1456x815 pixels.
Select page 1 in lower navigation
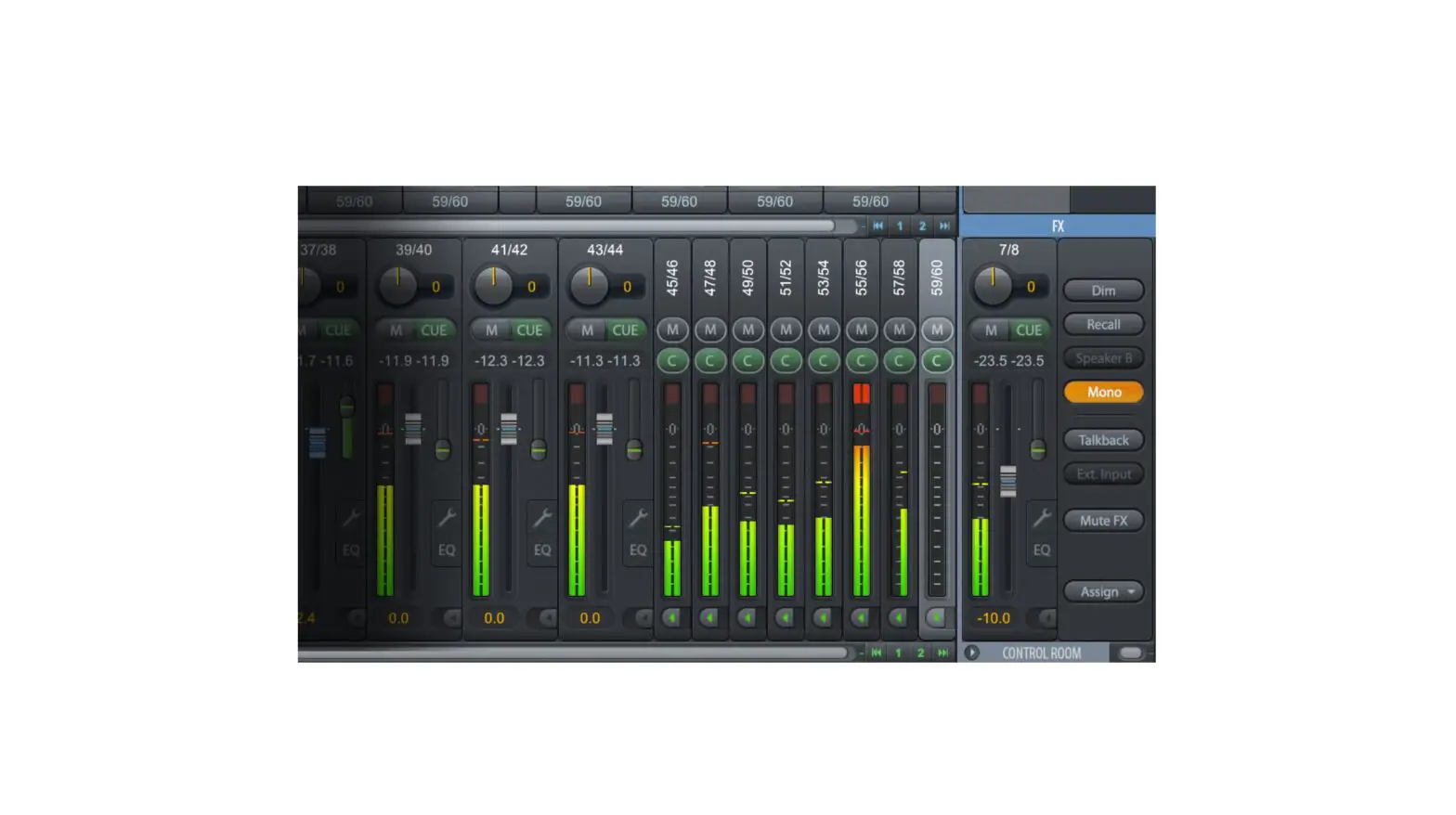tap(898, 653)
